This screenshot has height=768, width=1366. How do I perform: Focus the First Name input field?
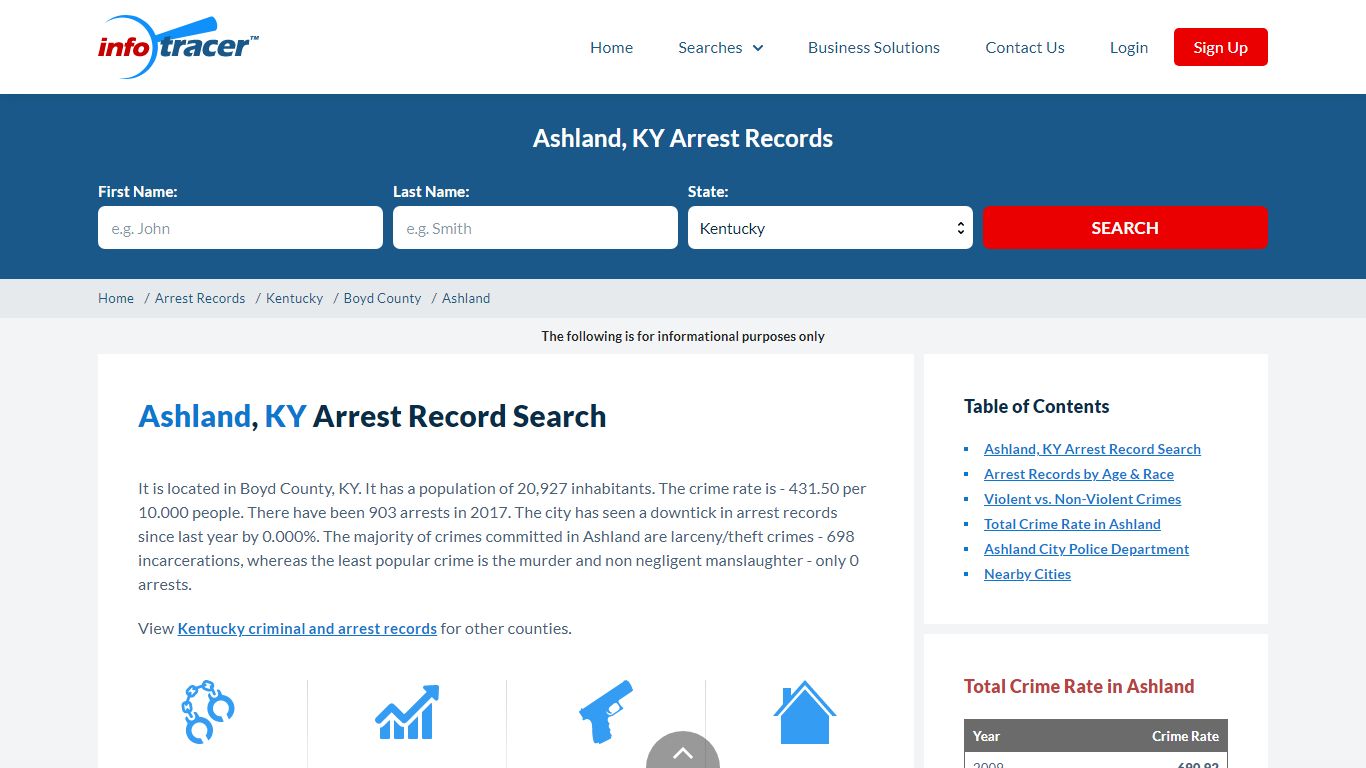click(240, 228)
